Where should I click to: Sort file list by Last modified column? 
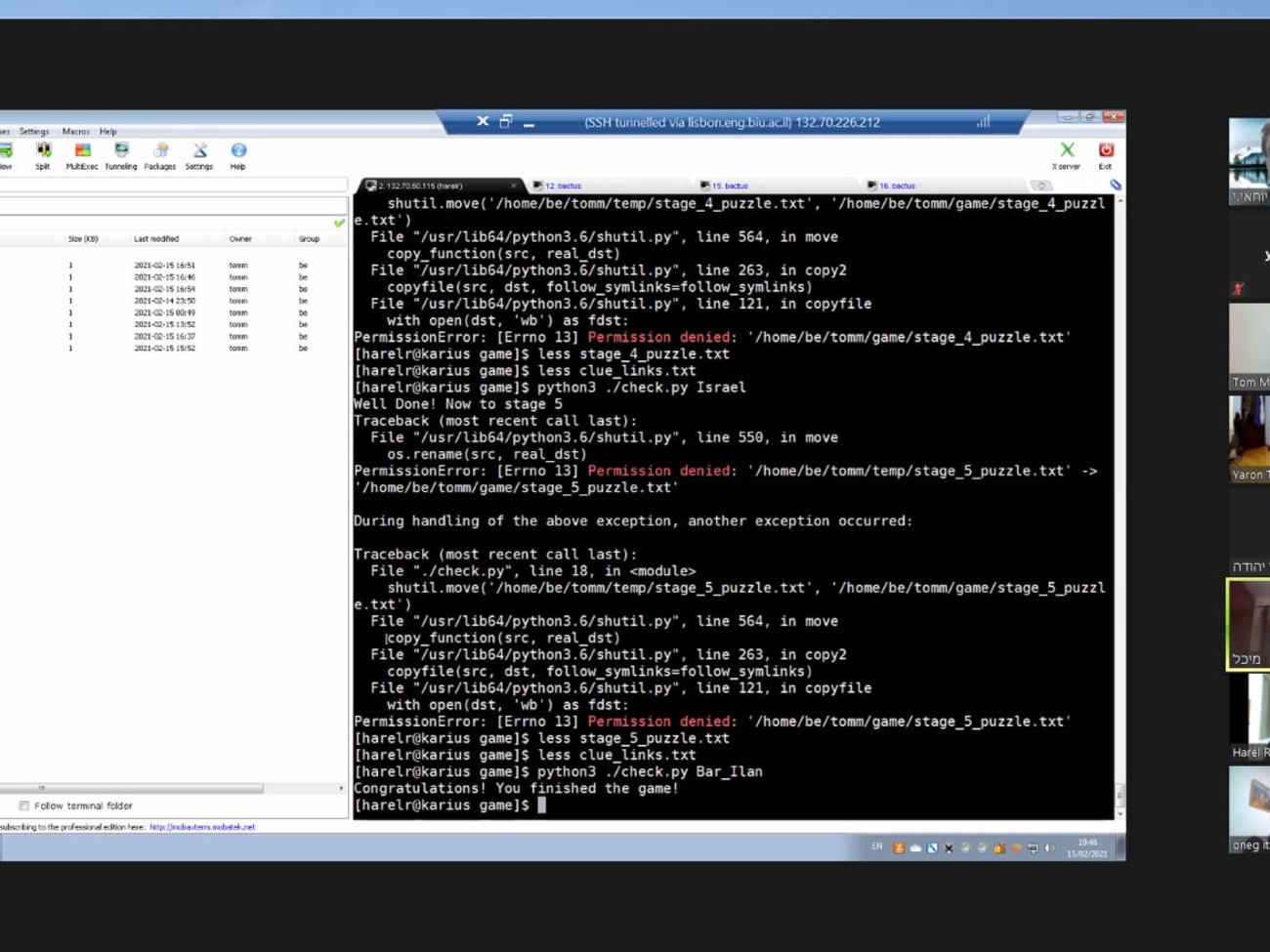pyautogui.click(x=156, y=239)
